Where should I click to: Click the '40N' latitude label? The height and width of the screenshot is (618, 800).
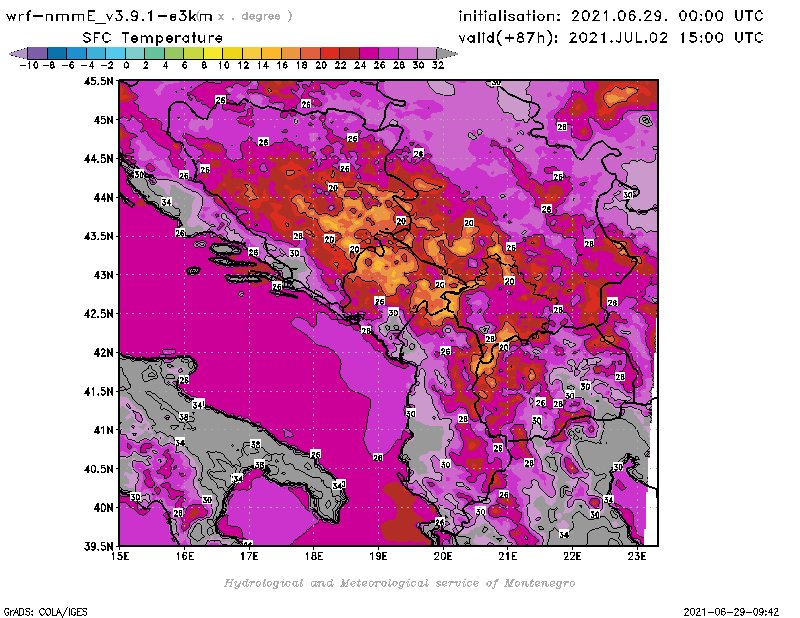click(103, 507)
